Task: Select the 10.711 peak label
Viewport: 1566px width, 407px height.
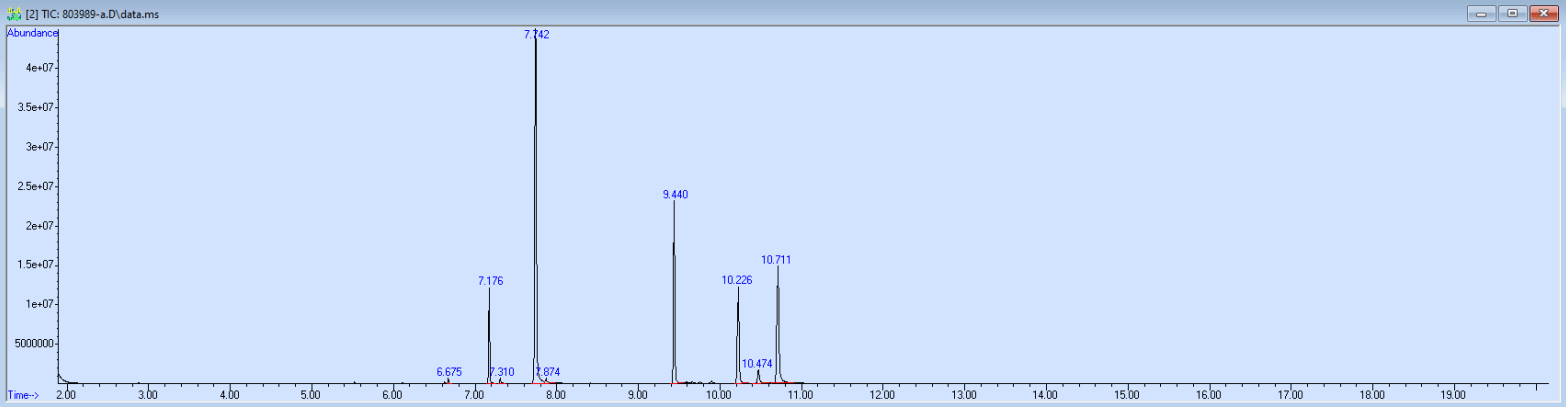Action: tap(776, 259)
